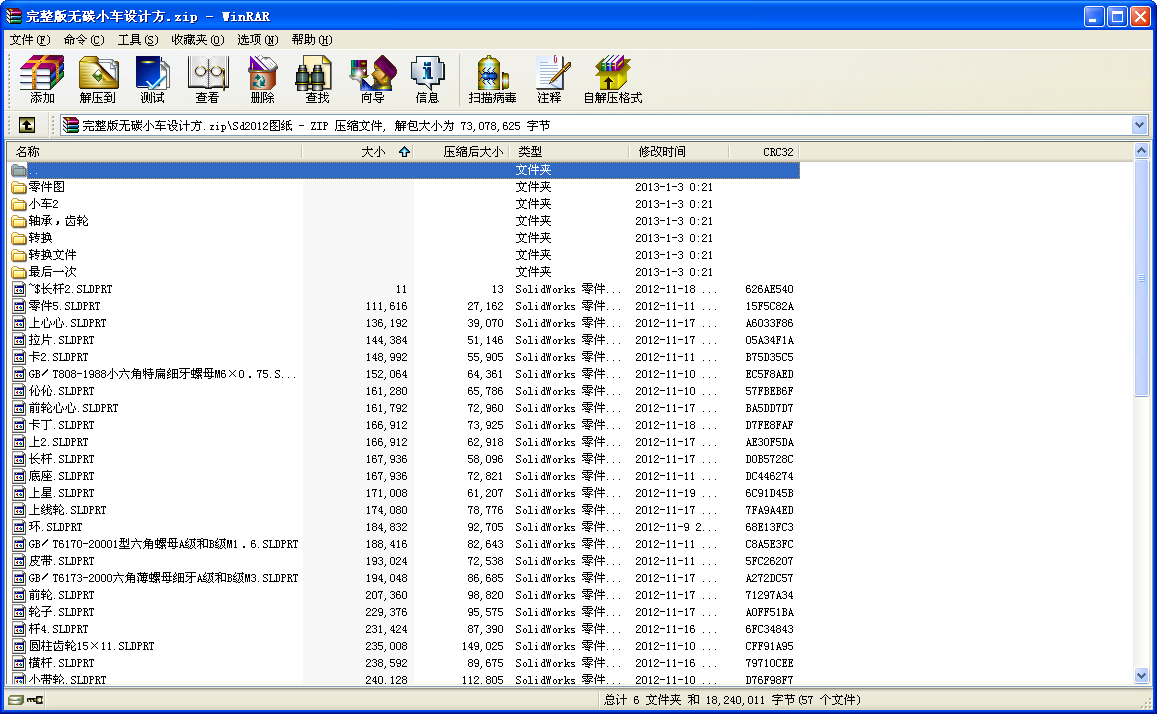Click the 自解压格式 (SFX) toolbar icon
The height and width of the screenshot is (714, 1157).
point(612,79)
